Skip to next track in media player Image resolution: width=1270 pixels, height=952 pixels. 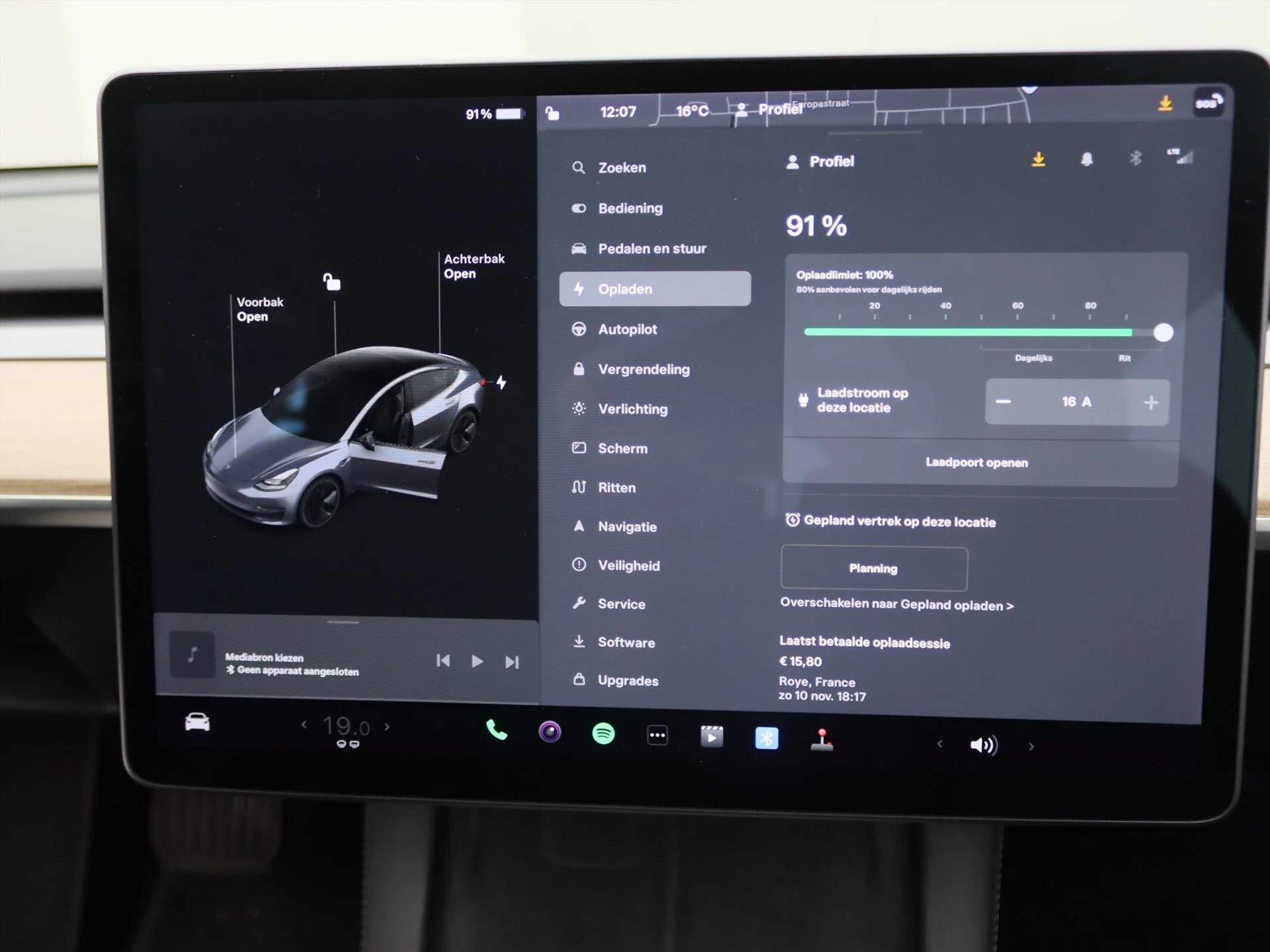pyautogui.click(x=511, y=660)
